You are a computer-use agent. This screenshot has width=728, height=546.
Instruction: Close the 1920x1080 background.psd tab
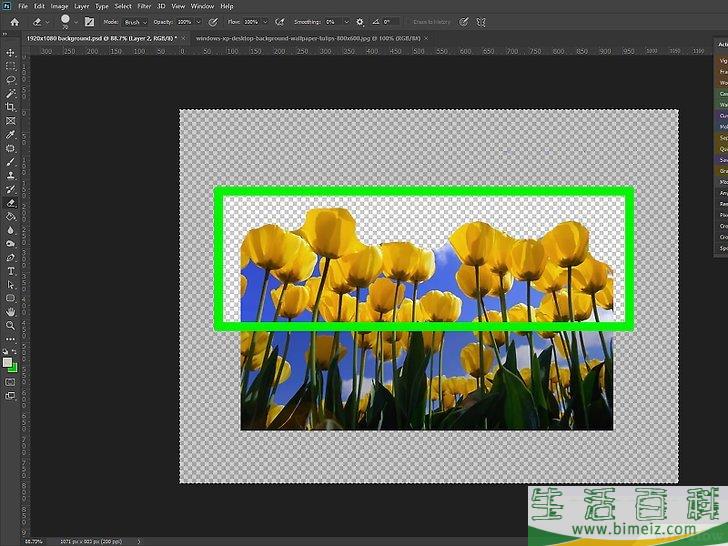pos(183,38)
